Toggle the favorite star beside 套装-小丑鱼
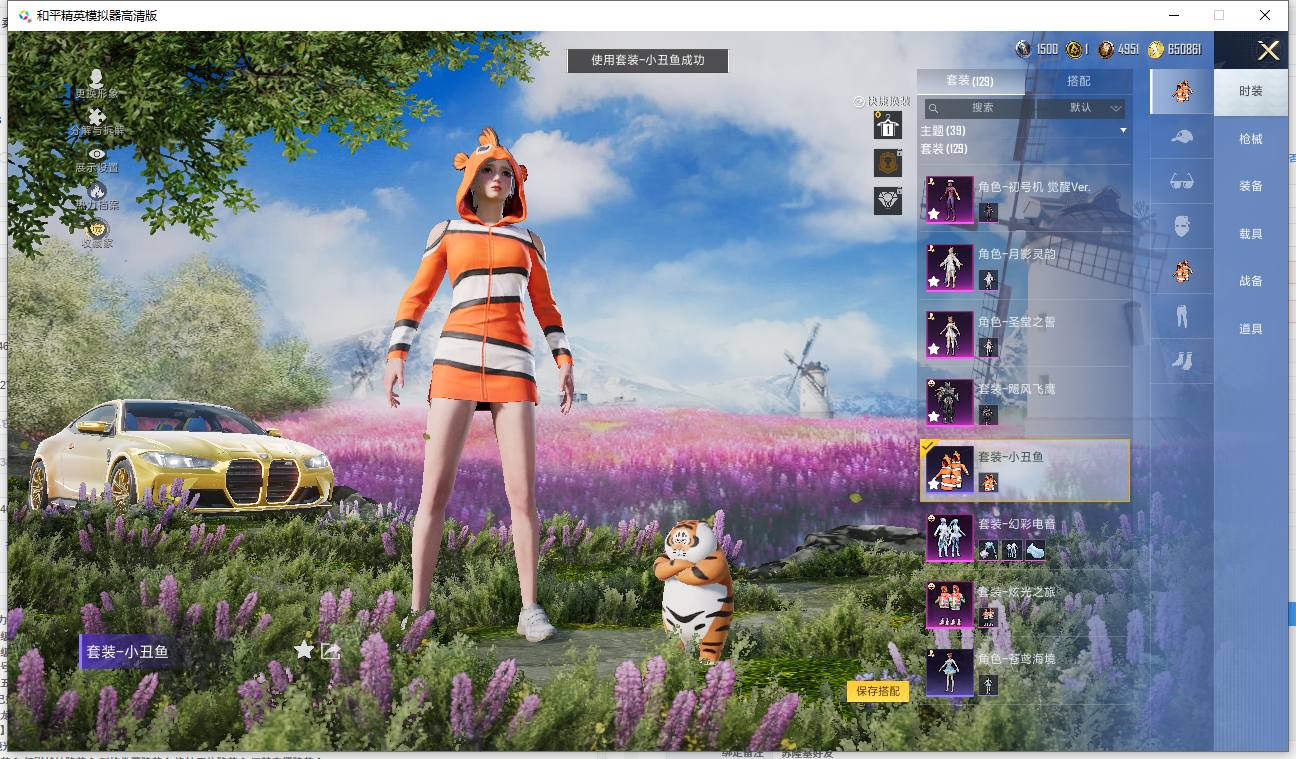Viewport: 1296px width, 759px height. (x=304, y=650)
